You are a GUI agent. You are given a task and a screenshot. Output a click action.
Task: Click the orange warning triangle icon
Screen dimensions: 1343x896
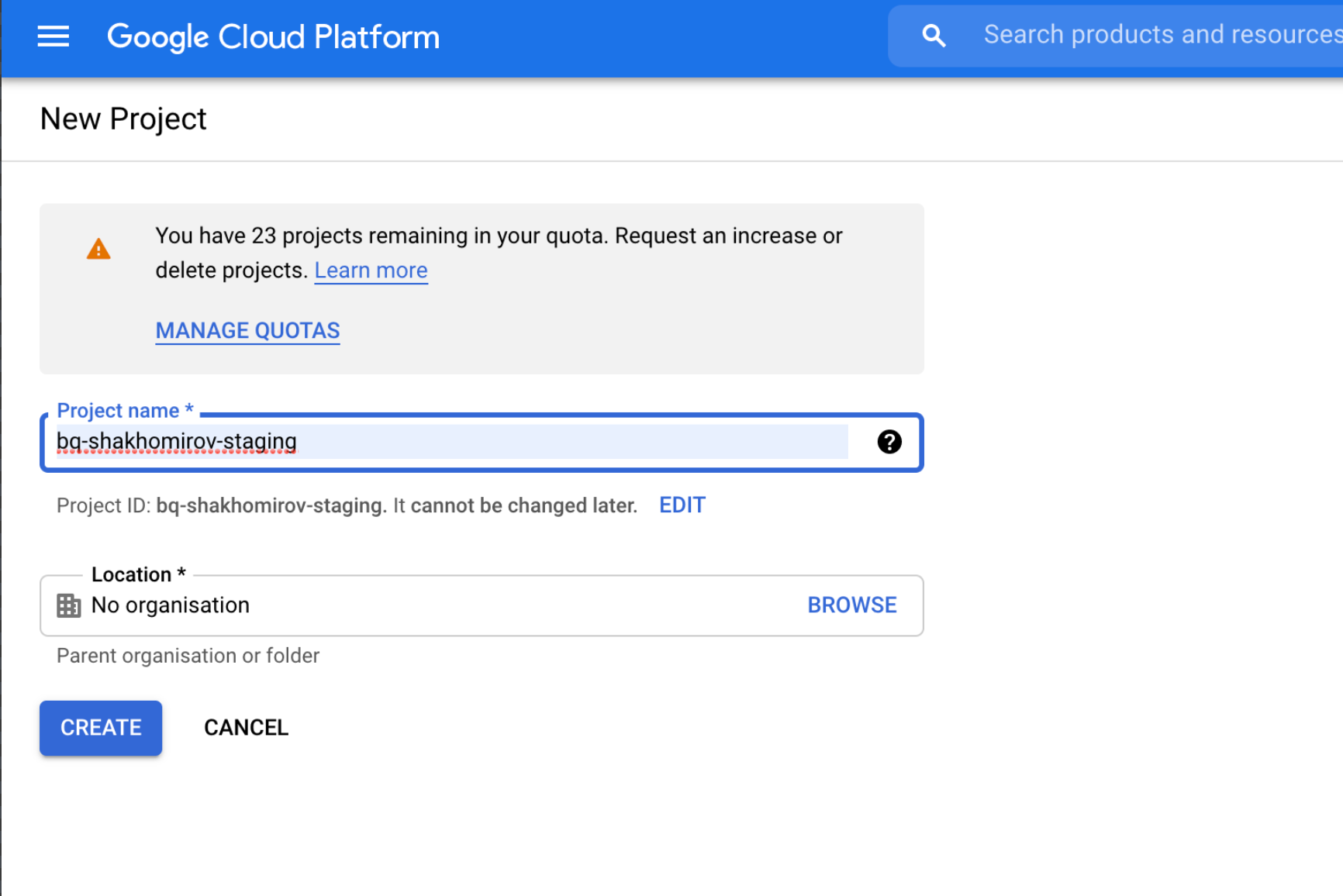pos(98,250)
